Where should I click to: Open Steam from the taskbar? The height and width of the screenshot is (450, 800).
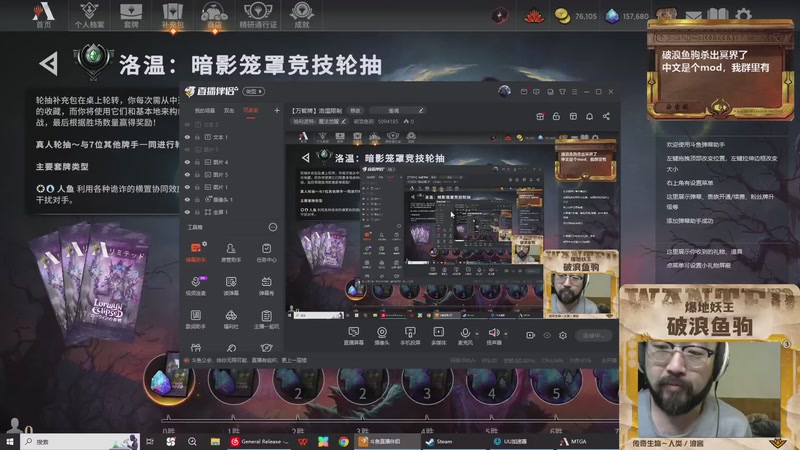[x=439, y=442]
